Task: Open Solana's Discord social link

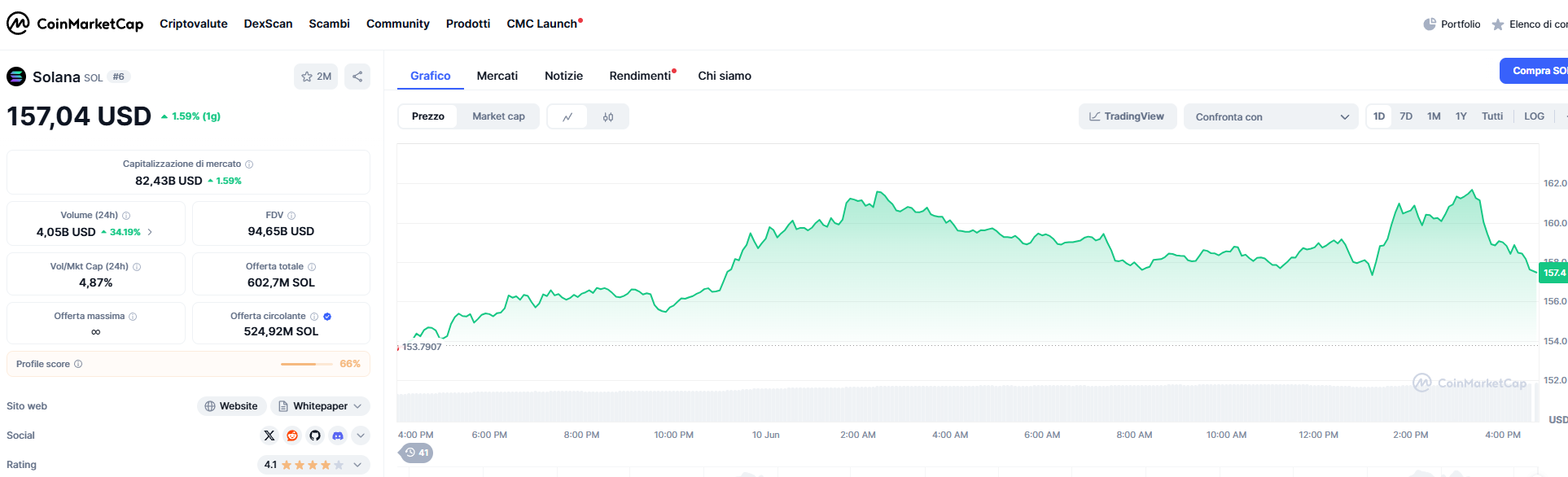Action: pyautogui.click(x=338, y=435)
